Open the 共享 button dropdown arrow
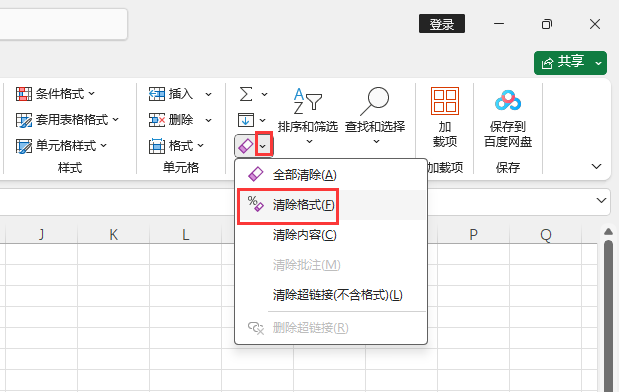Image resolution: width=619 pixels, height=392 pixels. [x=599, y=63]
